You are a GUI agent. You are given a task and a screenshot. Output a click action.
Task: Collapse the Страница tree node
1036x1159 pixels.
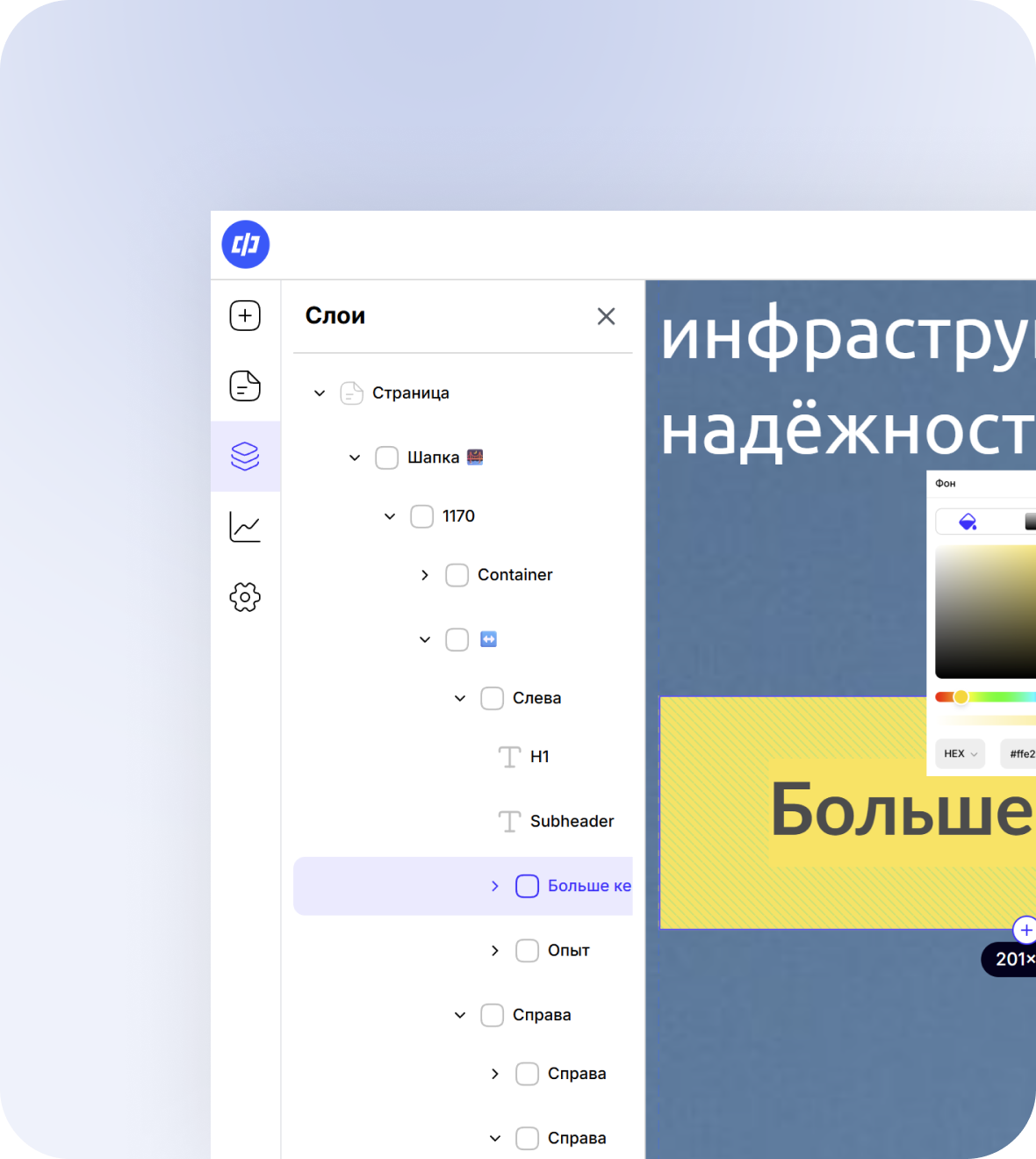(x=320, y=393)
